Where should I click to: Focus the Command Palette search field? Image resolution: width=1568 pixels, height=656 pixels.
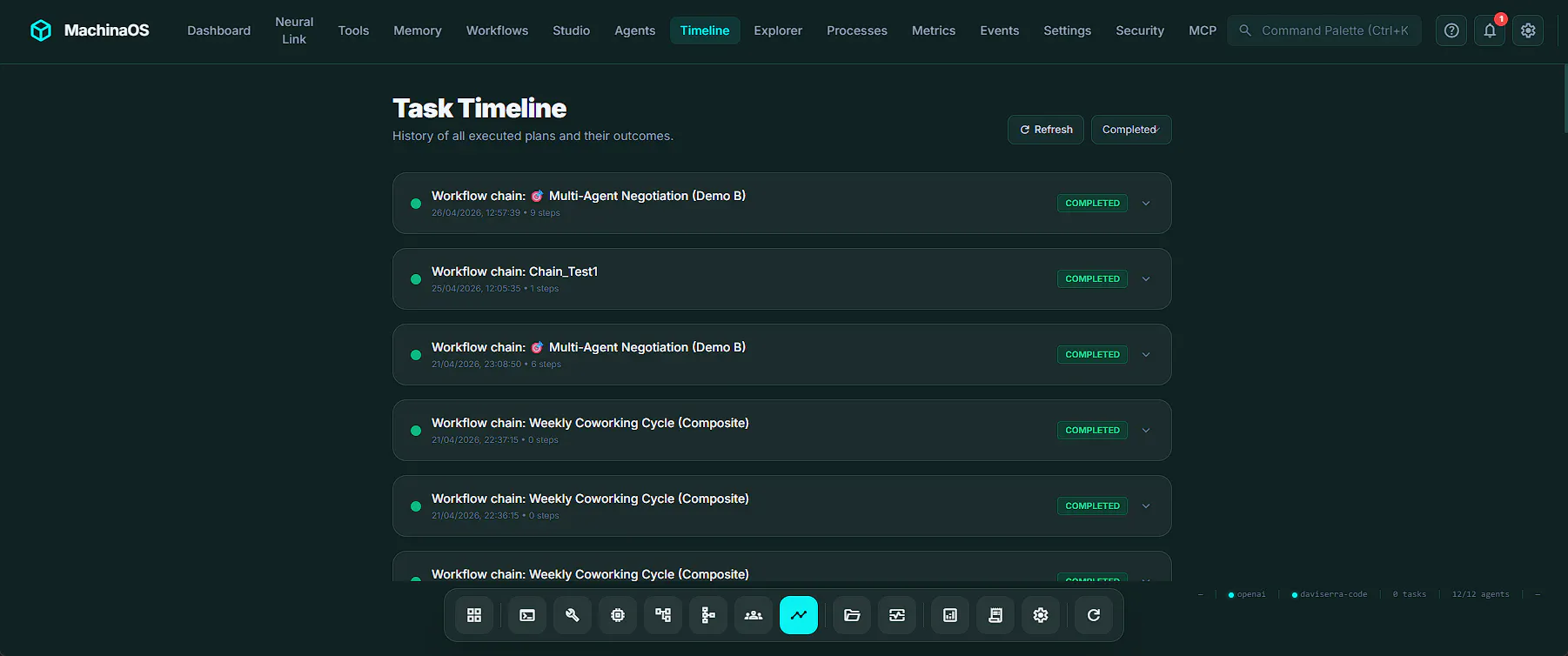pyautogui.click(x=1324, y=30)
